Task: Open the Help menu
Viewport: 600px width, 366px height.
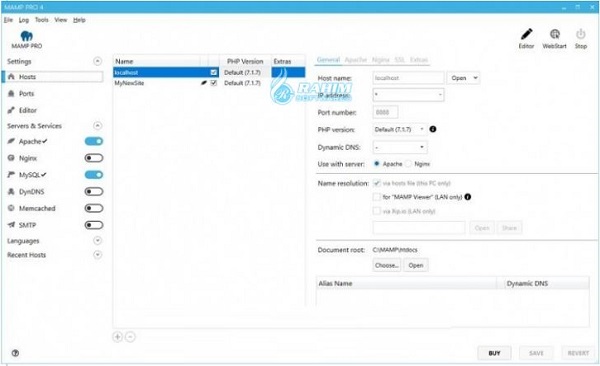Action: (x=79, y=20)
